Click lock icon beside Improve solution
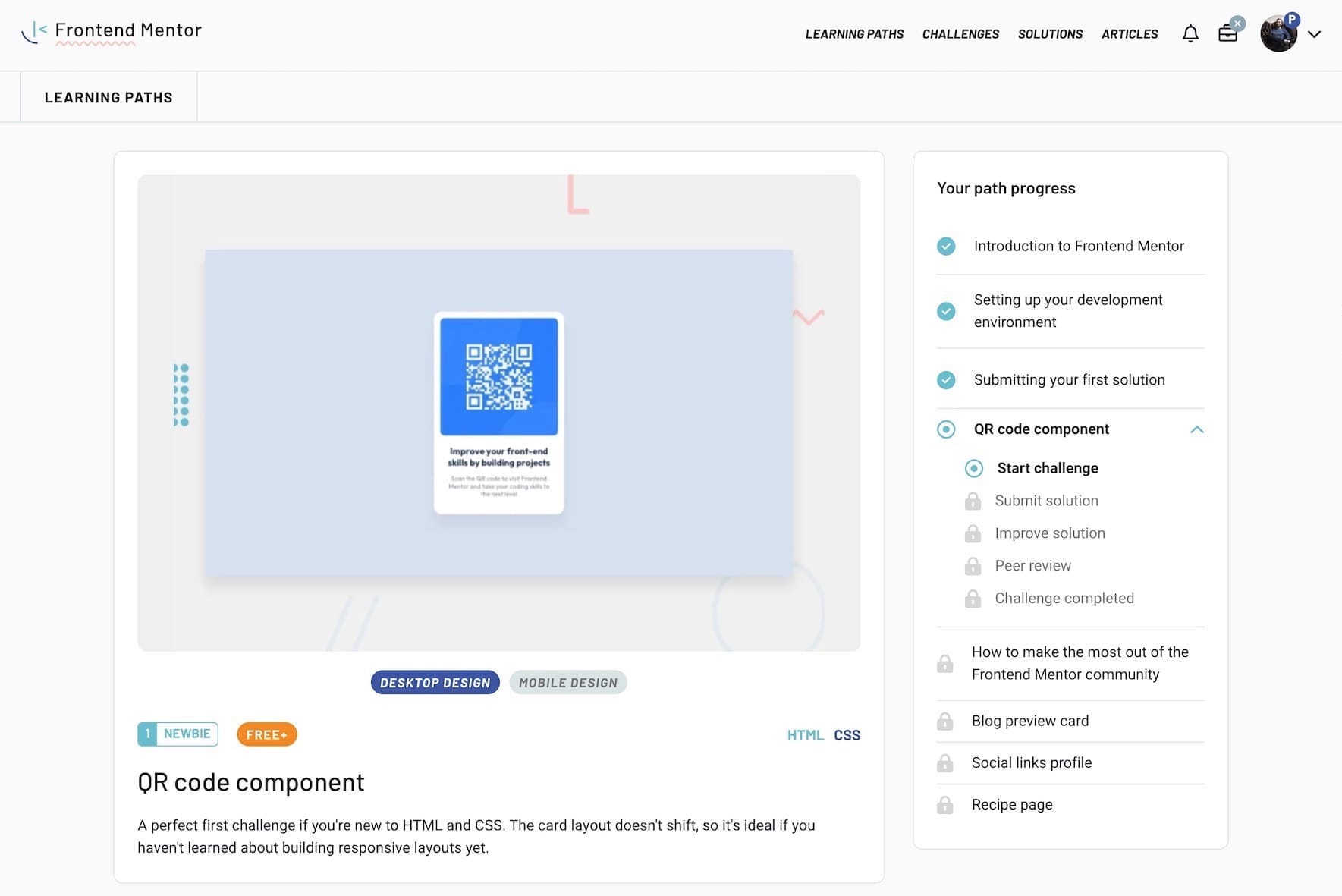Viewport: 1342px width, 896px height. point(973,533)
